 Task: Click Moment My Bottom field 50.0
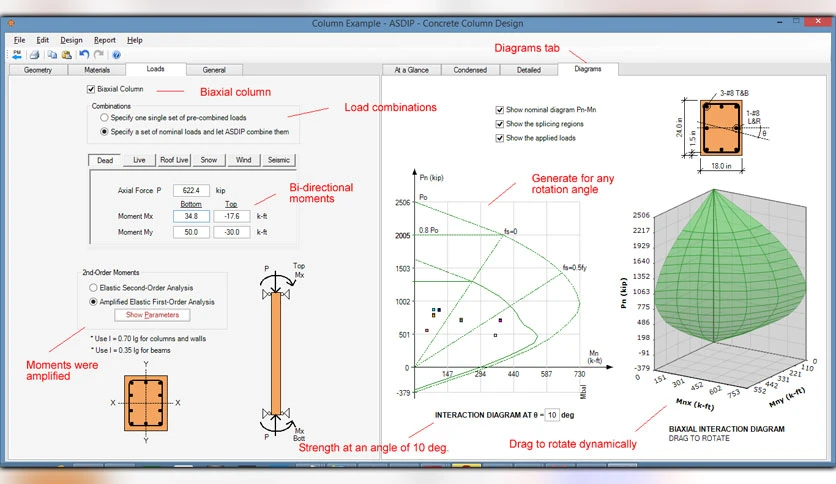[x=191, y=232]
